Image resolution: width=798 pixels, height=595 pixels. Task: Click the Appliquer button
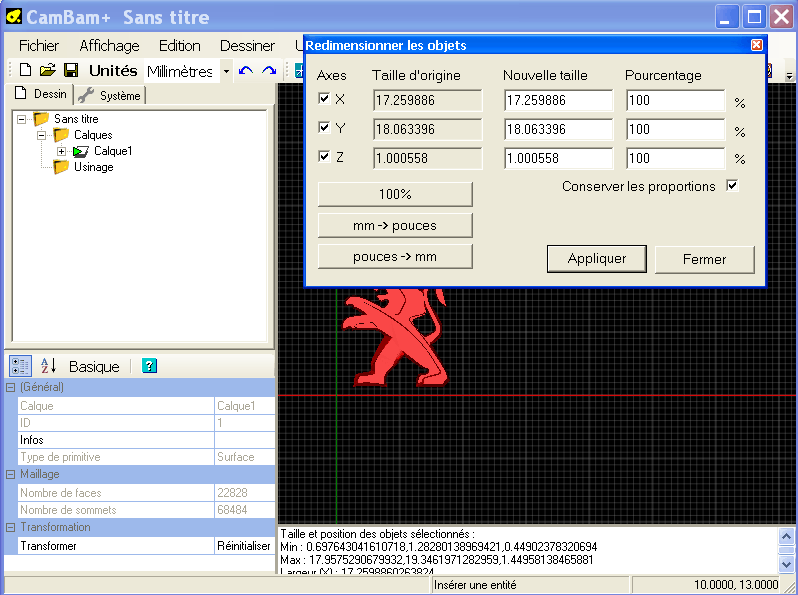pyautogui.click(x=596, y=259)
